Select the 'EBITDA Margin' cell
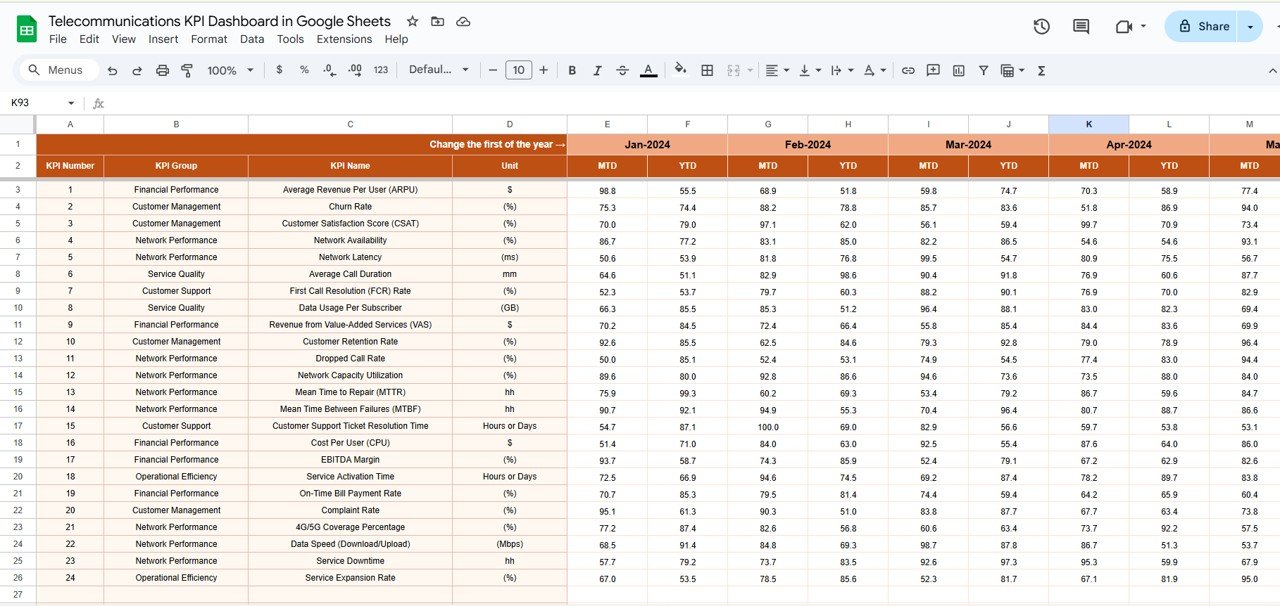Screen dimensions: 1280x606 [350, 460]
